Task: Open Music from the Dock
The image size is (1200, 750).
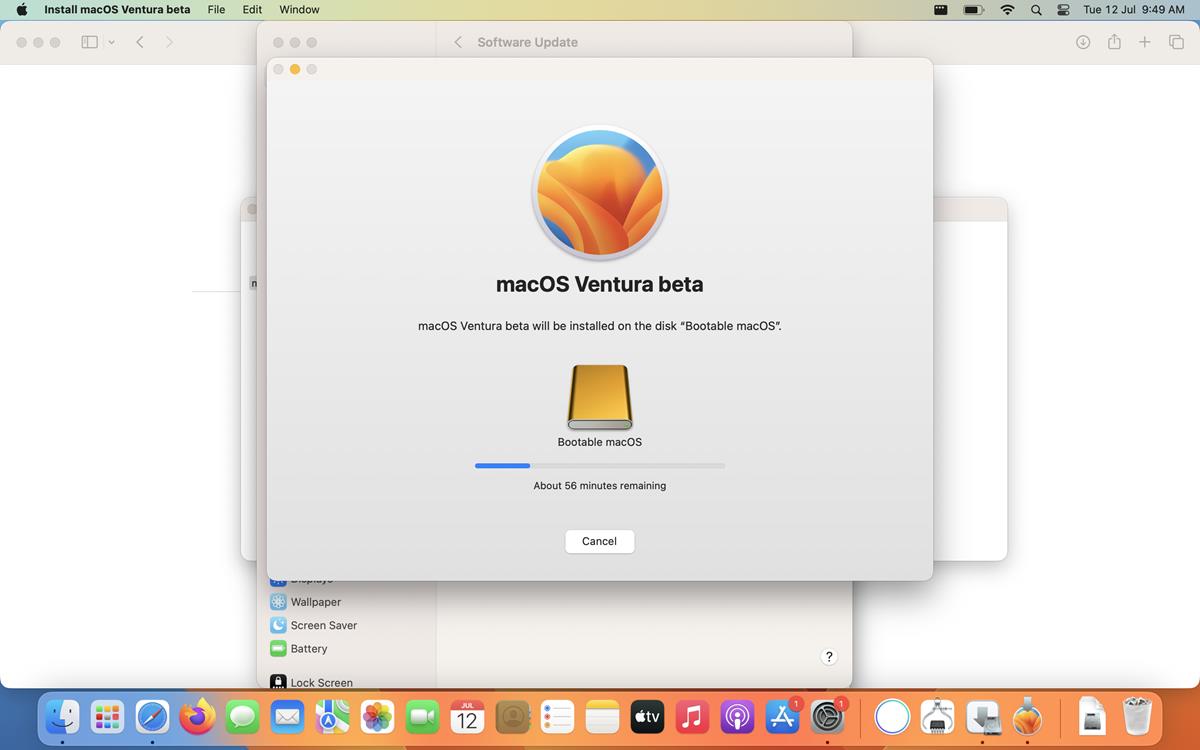Action: [692, 716]
